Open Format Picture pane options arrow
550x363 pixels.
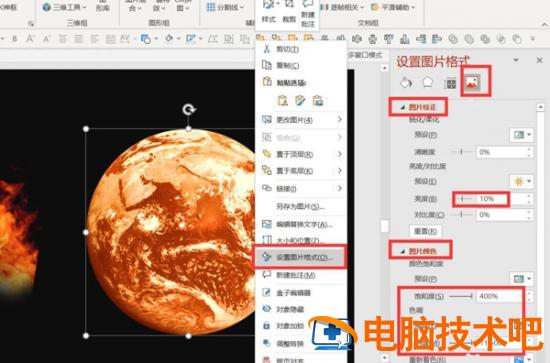[x=516, y=60]
